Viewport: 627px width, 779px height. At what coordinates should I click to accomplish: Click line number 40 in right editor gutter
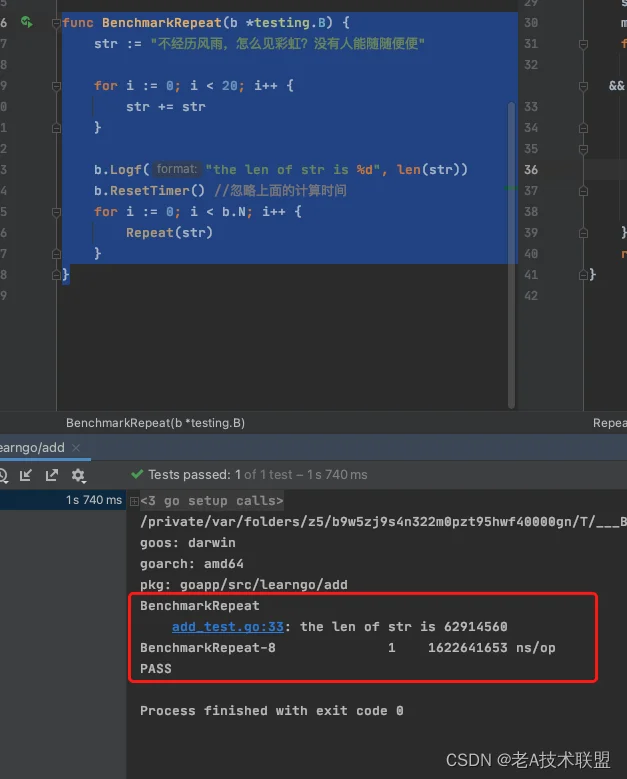(x=531, y=254)
